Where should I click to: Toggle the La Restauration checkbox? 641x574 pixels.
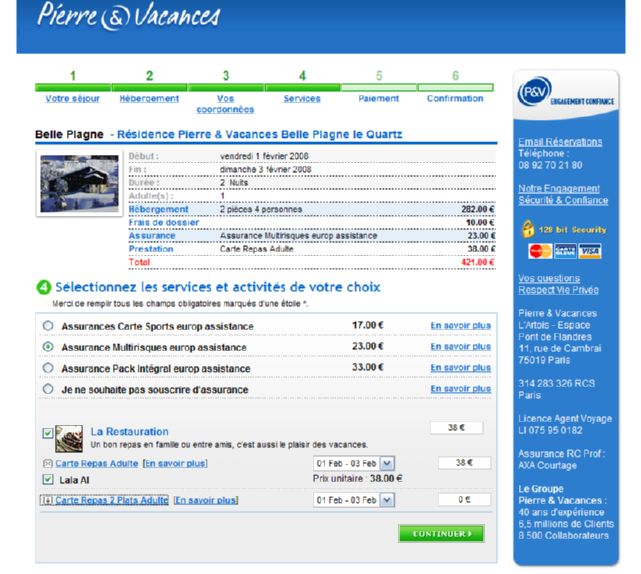(48, 433)
